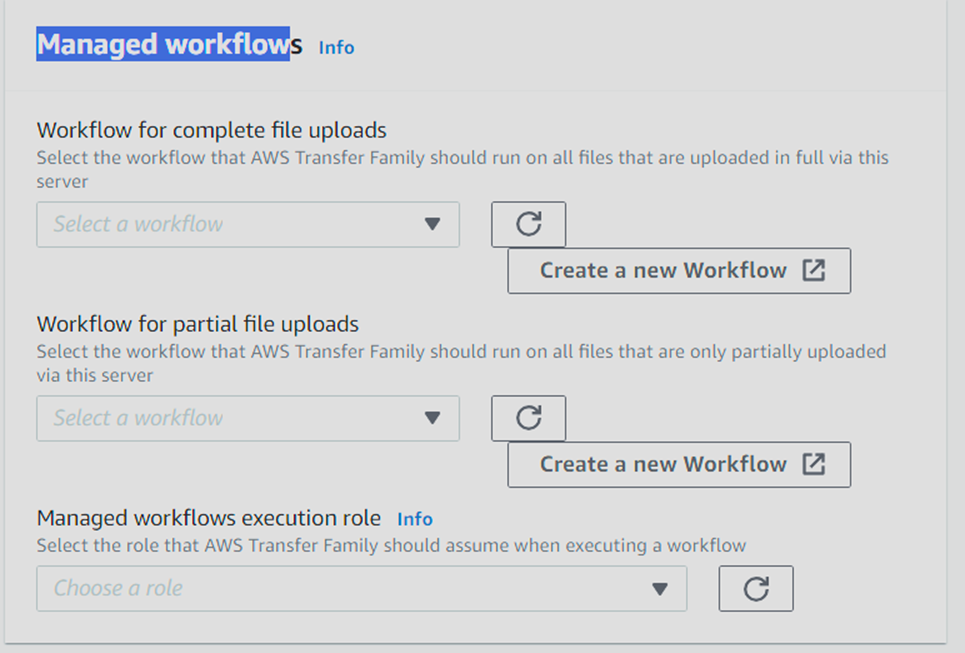Open Info link beside execution role label
This screenshot has height=653, width=965.
(x=415, y=519)
